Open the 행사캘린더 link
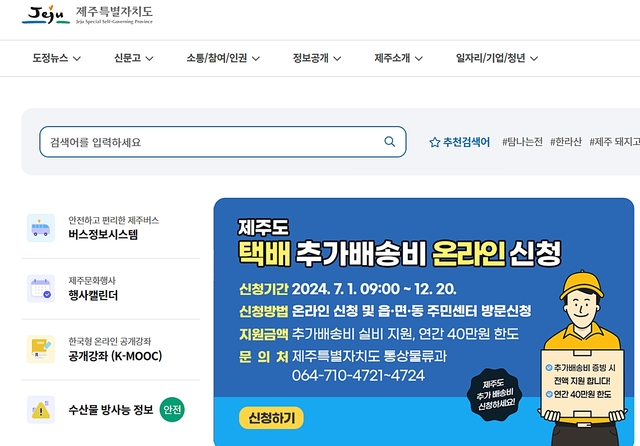 pyautogui.click(x=93, y=295)
